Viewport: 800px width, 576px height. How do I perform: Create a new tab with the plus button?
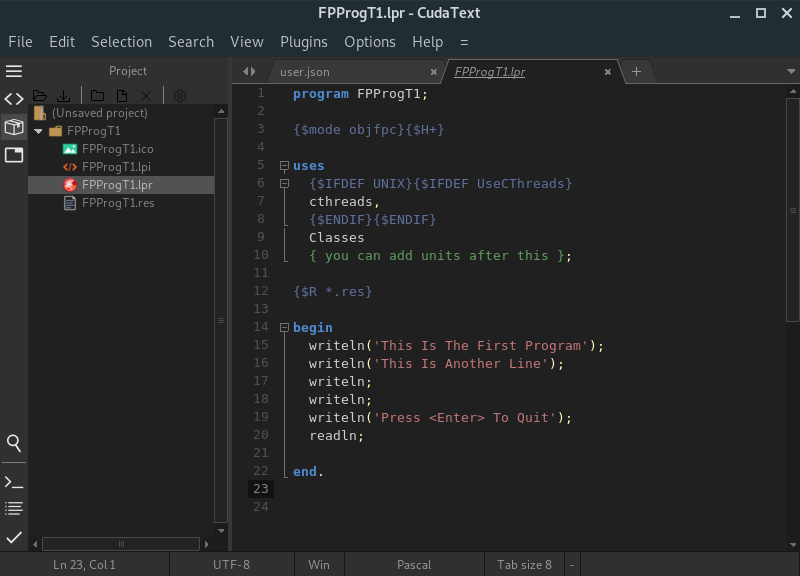pyautogui.click(x=636, y=72)
